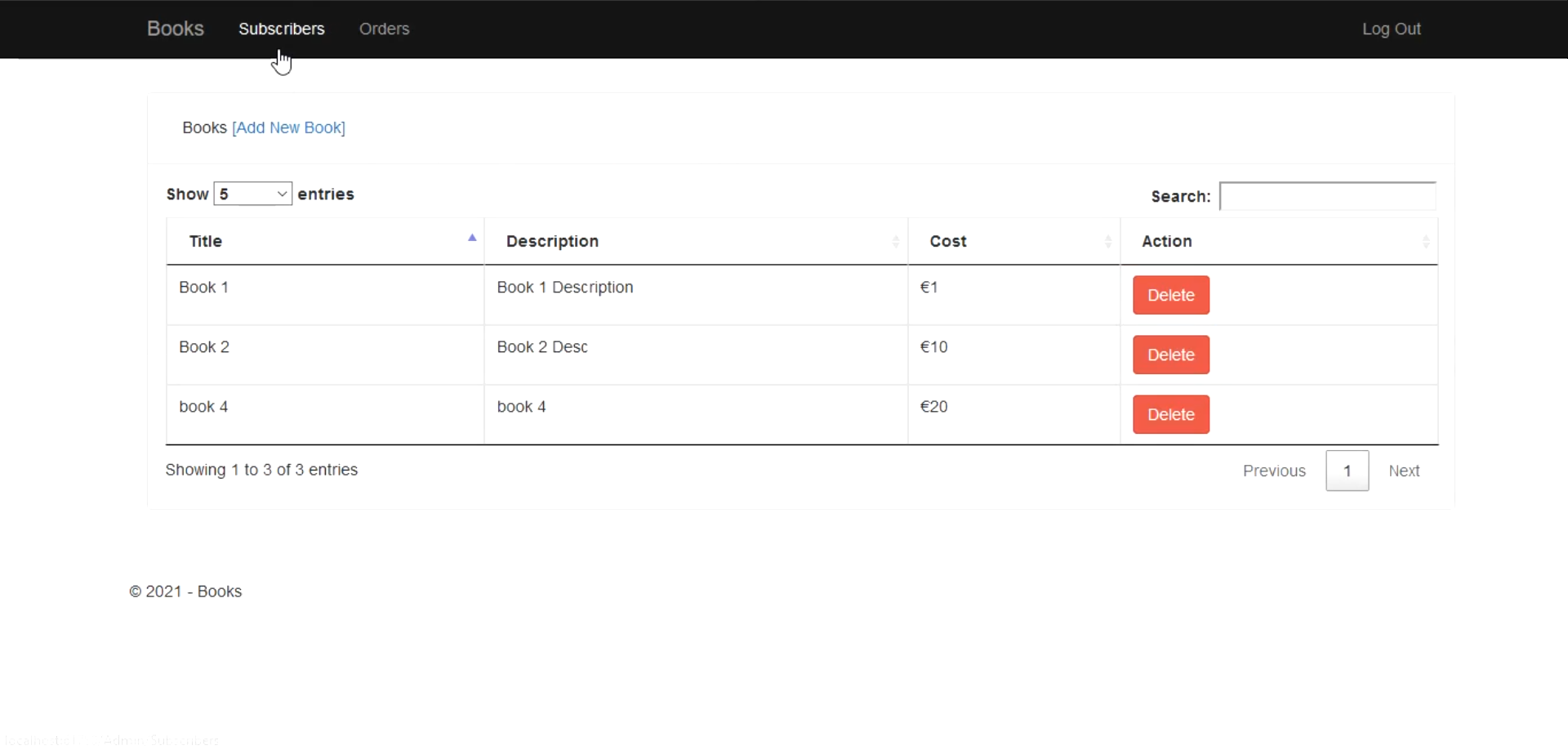Delete the Book 1 entry
This screenshot has width=1568, height=750.
pos(1170,295)
